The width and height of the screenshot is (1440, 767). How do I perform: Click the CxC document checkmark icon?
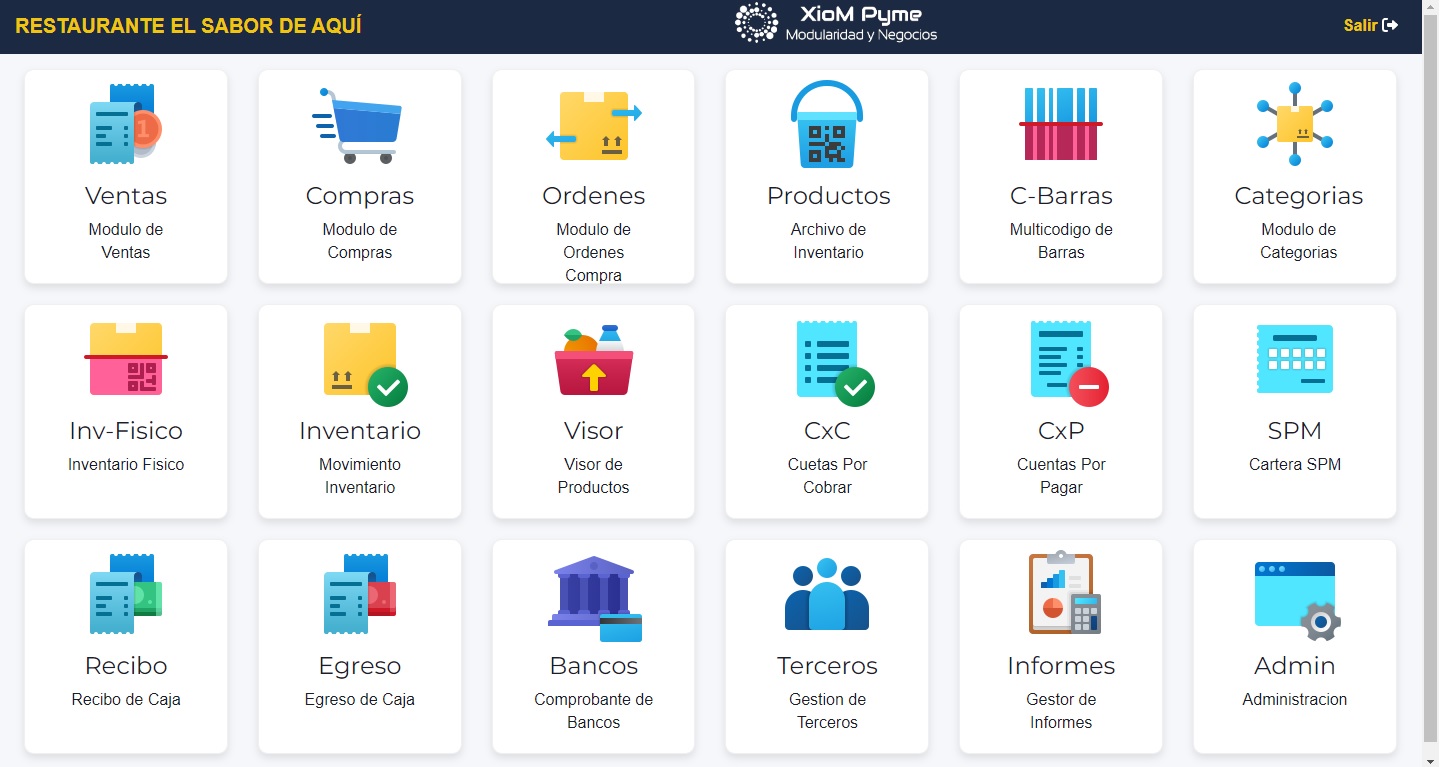tap(831, 362)
